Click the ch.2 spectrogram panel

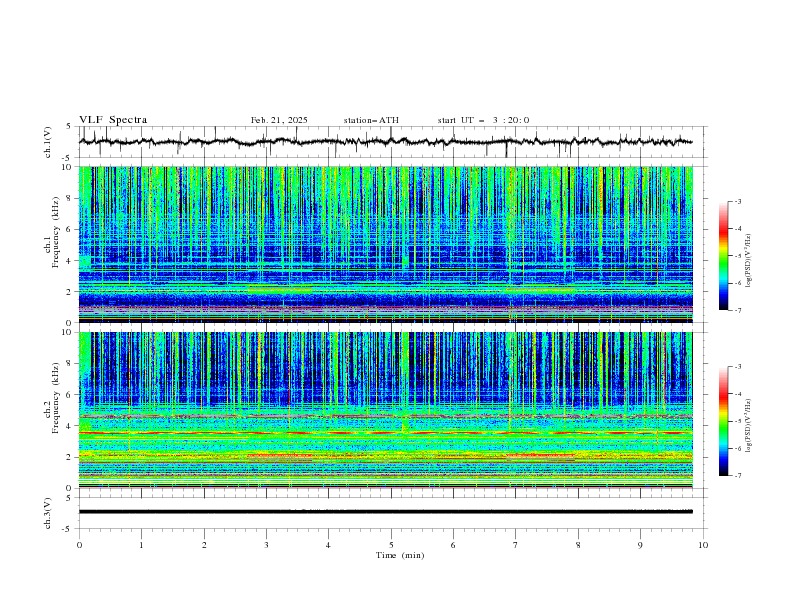(385, 410)
